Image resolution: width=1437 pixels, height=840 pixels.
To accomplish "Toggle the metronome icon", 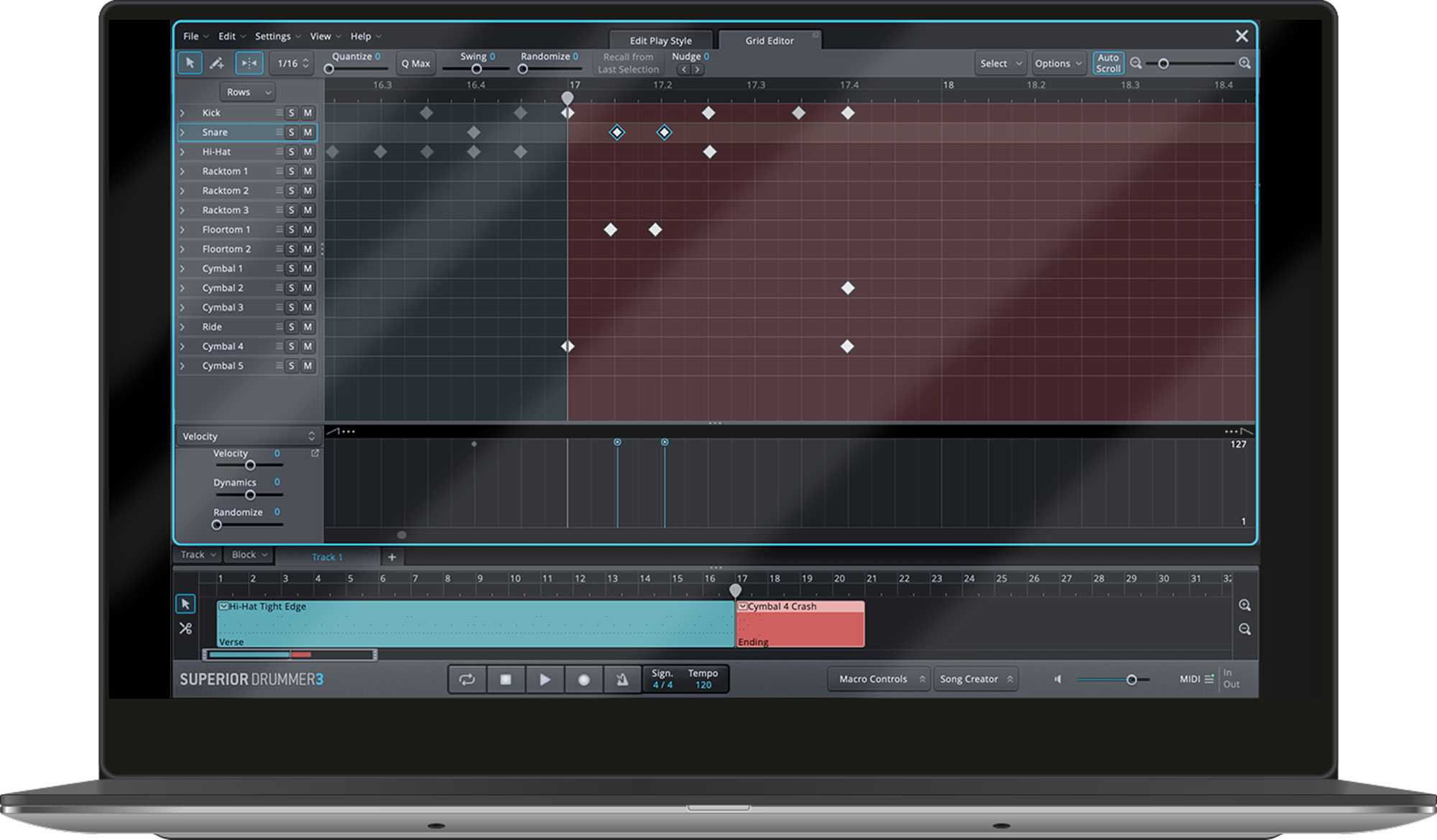I will pyautogui.click(x=622, y=679).
